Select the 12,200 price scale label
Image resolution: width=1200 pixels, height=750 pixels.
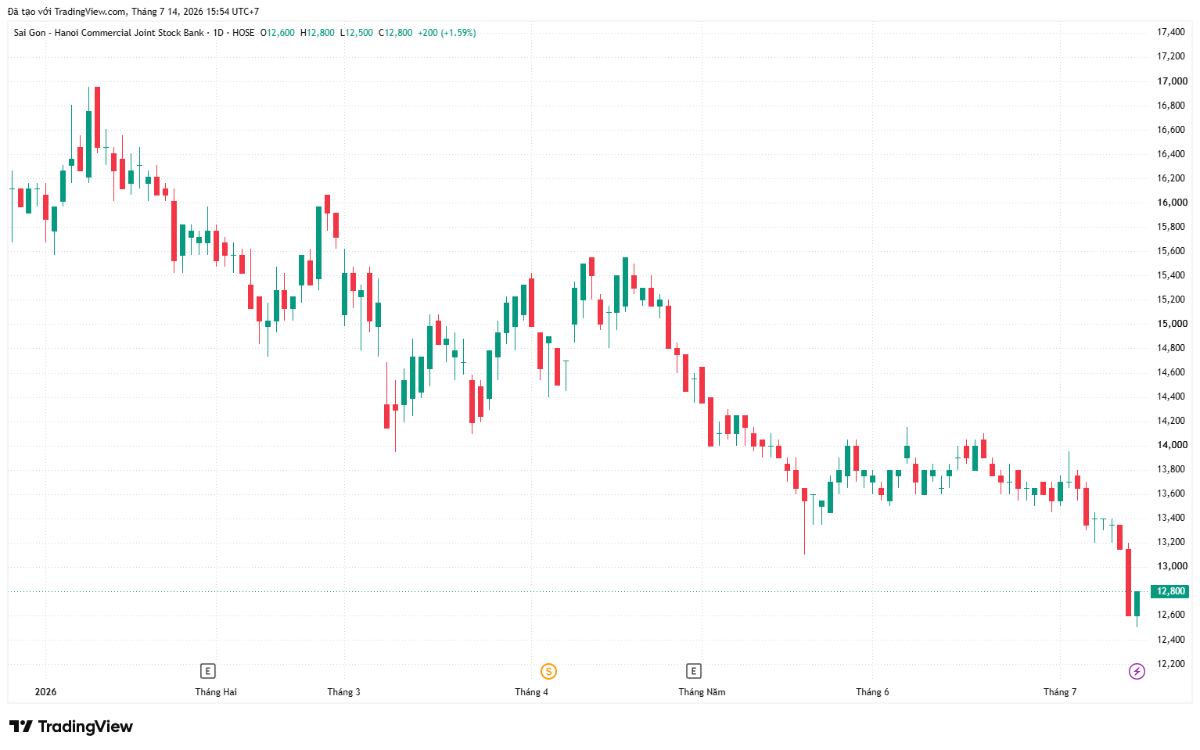coord(1170,664)
